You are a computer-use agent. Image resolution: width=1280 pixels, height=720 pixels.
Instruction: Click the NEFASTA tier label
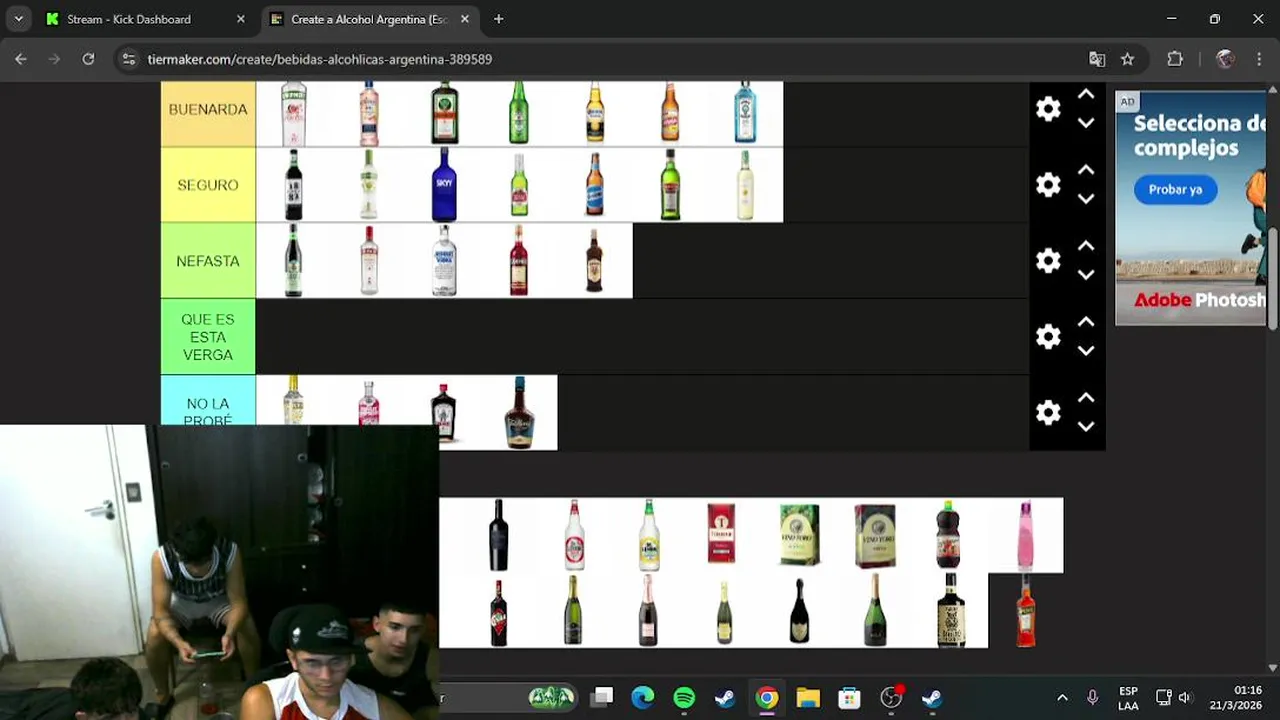point(208,261)
